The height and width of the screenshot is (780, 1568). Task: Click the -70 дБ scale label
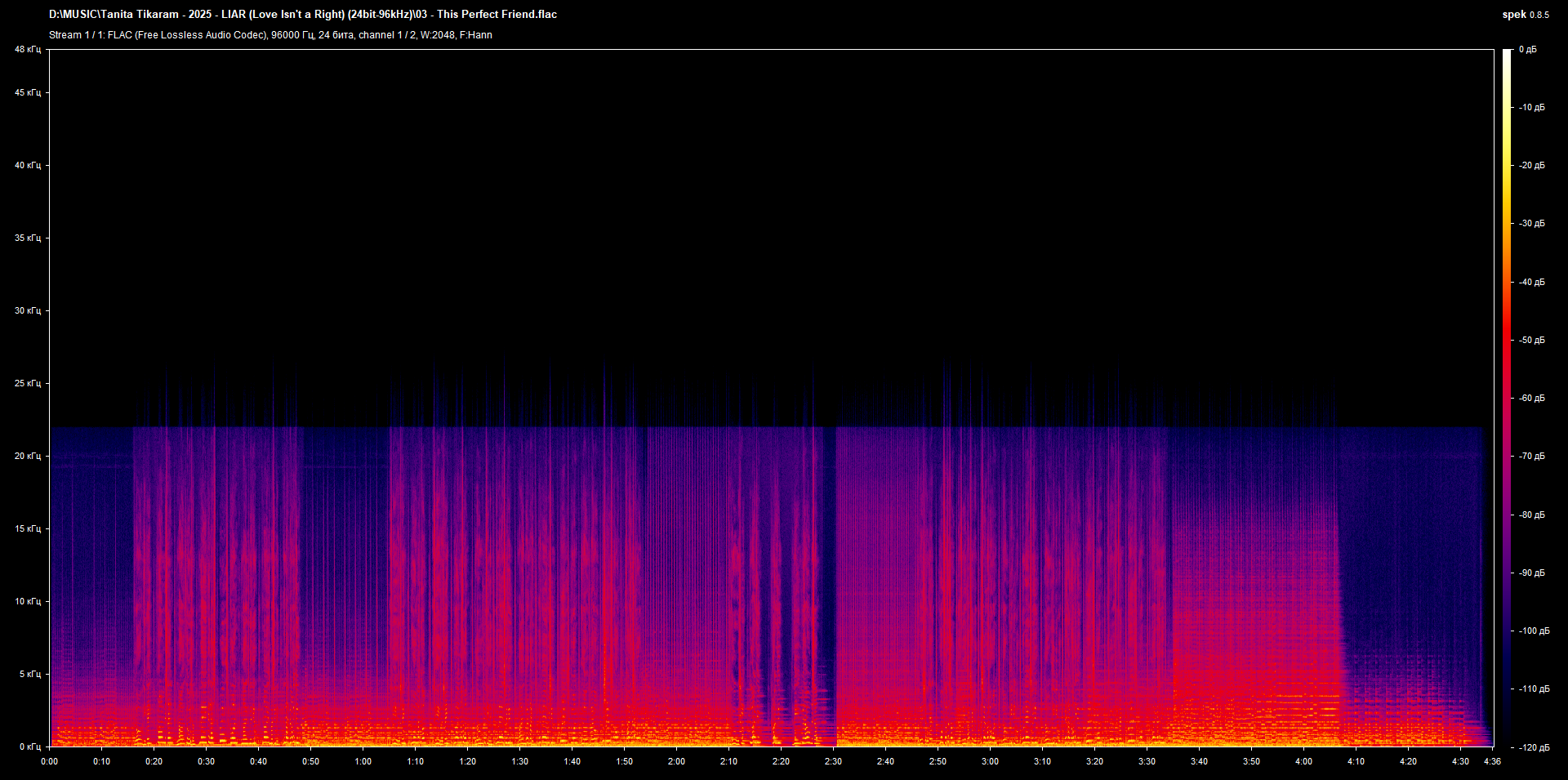click(x=1531, y=456)
